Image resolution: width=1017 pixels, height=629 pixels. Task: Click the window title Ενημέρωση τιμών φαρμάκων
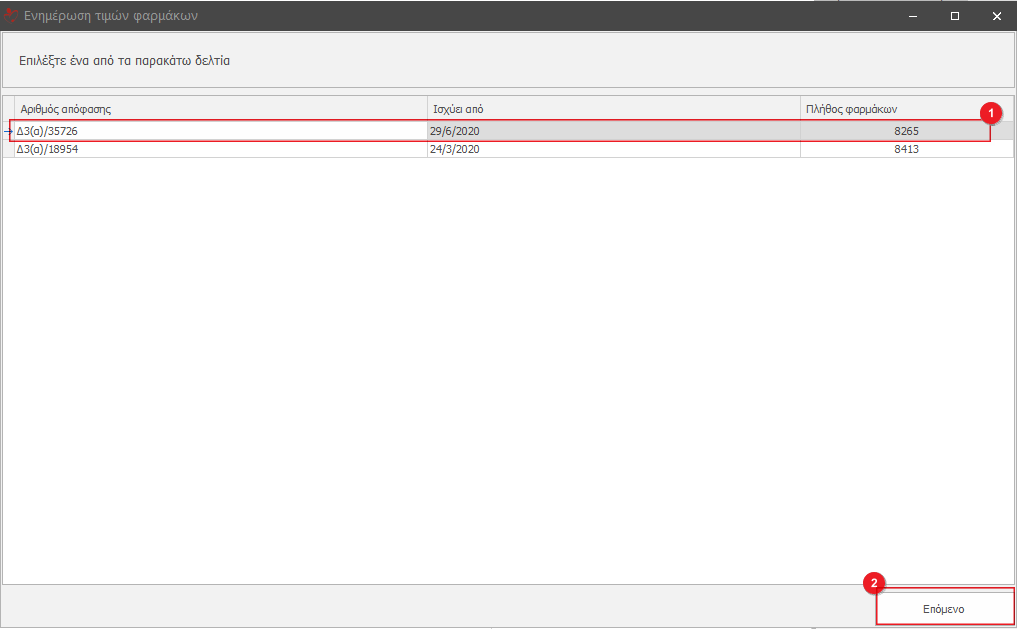(117, 16)
